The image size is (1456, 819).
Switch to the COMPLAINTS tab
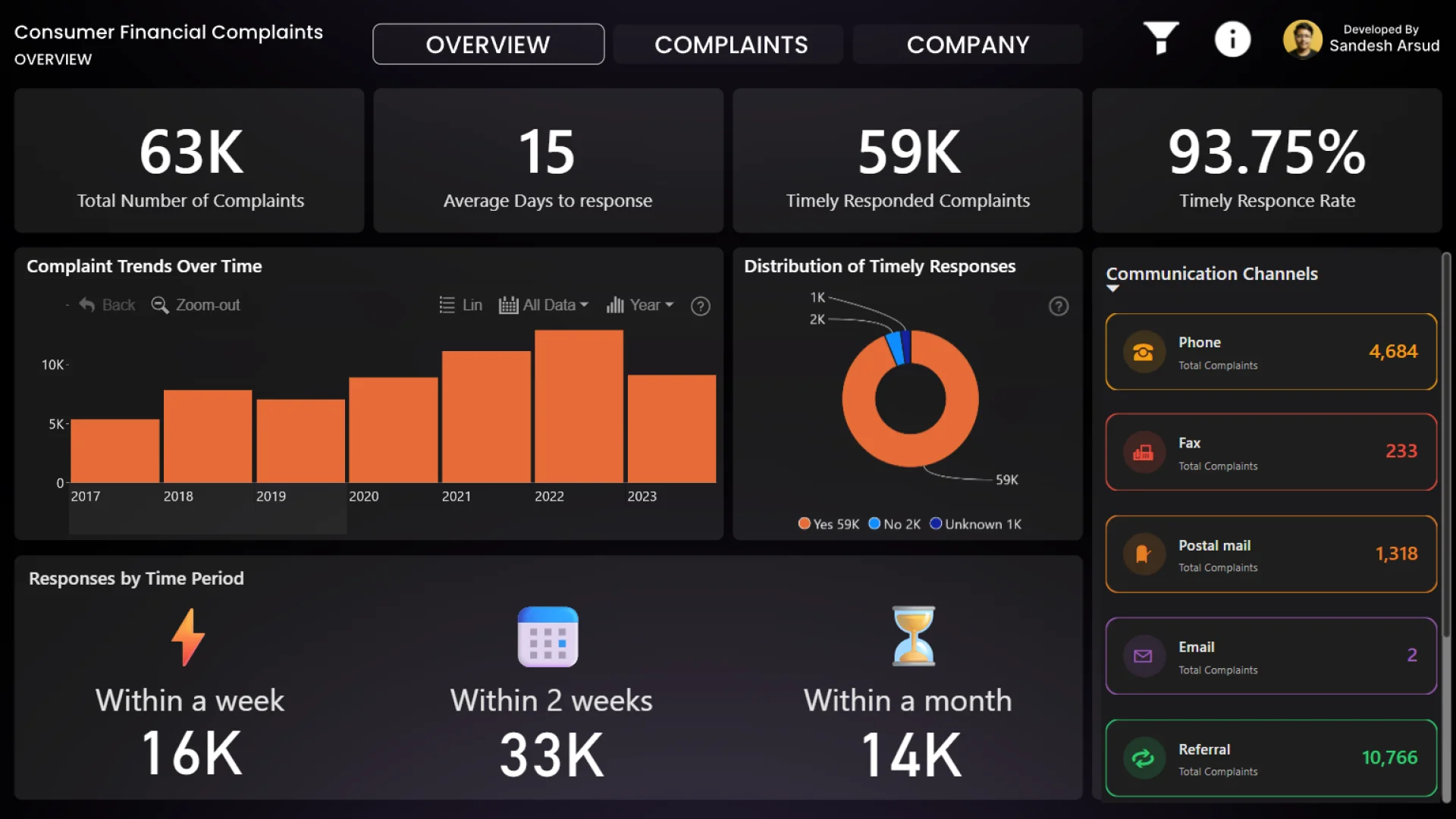(x=730, y=45)
